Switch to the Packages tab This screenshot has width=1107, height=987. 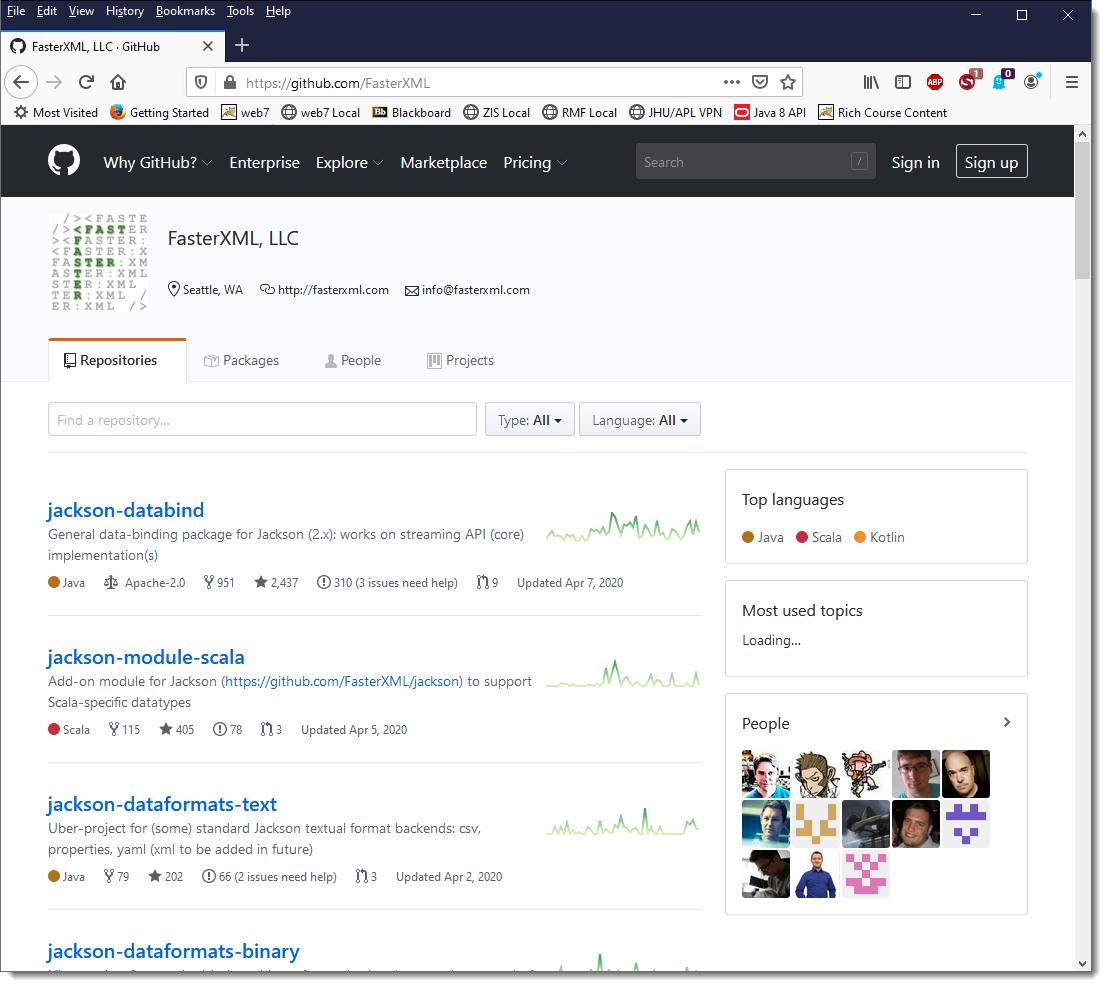click(242, 361)
